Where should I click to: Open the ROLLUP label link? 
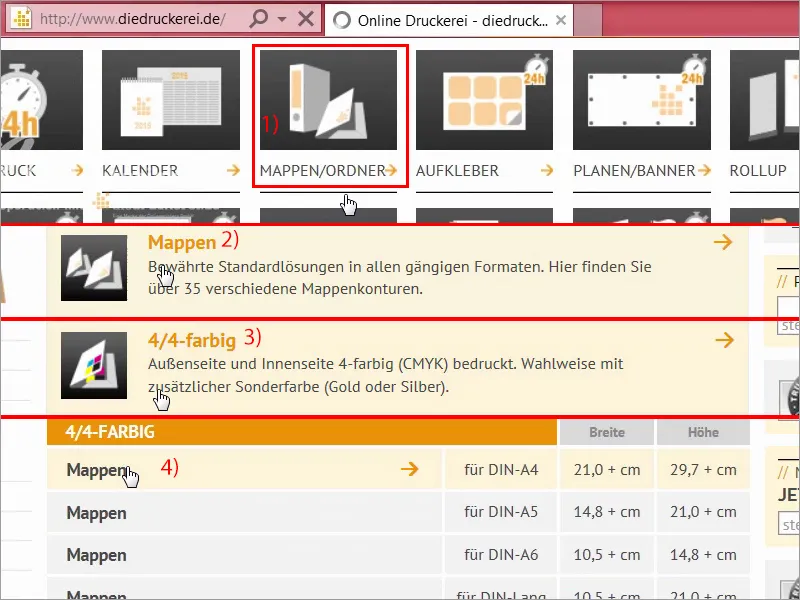pos(758,170)
